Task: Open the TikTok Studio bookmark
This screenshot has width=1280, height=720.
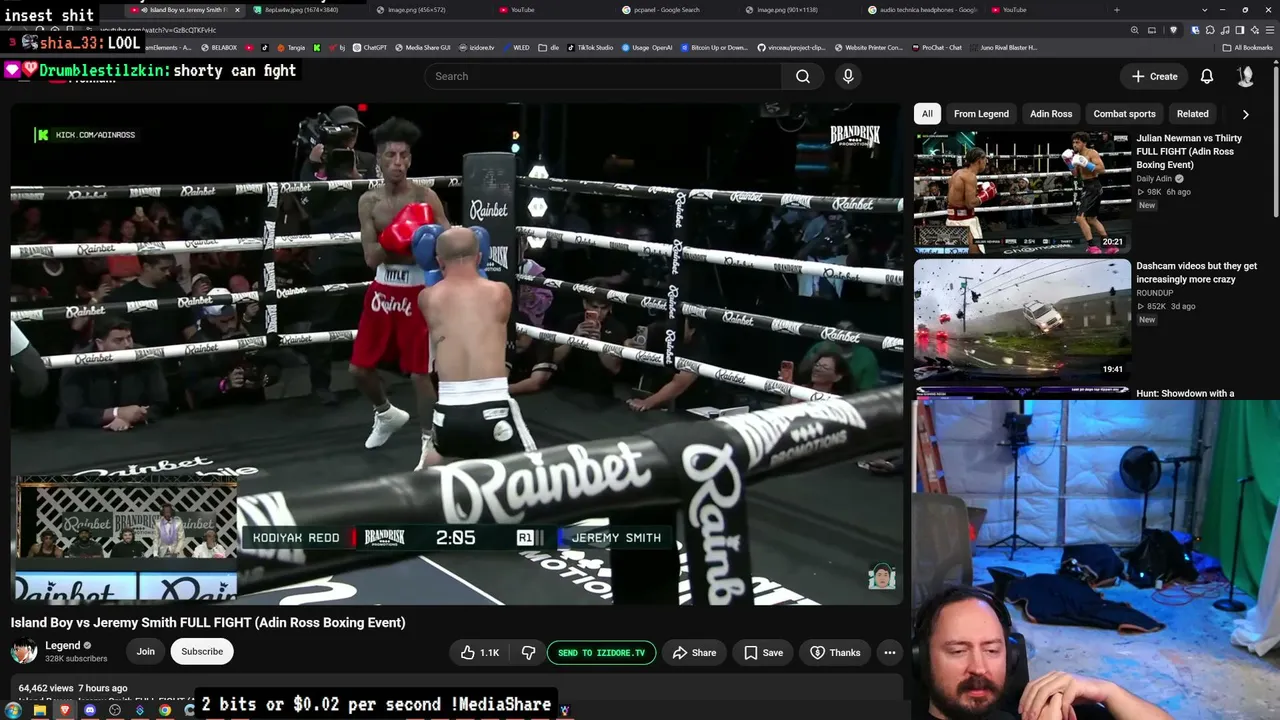Action: (x=589, y=47)
